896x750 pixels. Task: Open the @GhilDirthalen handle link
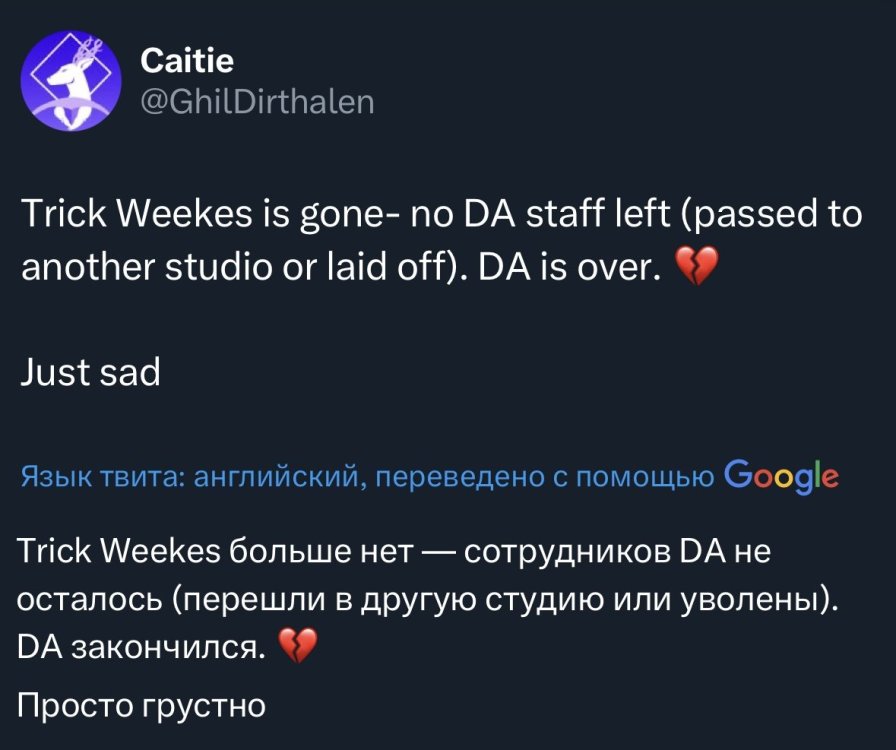point(257,101)
